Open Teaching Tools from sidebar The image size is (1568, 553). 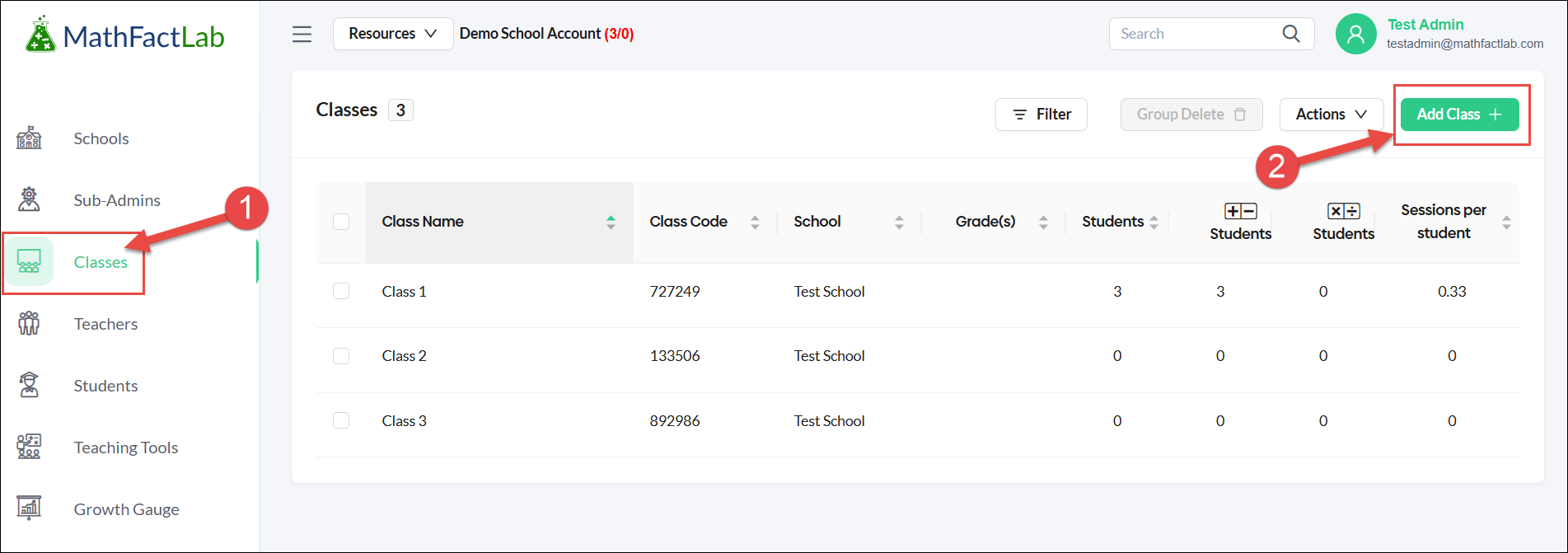126,448
